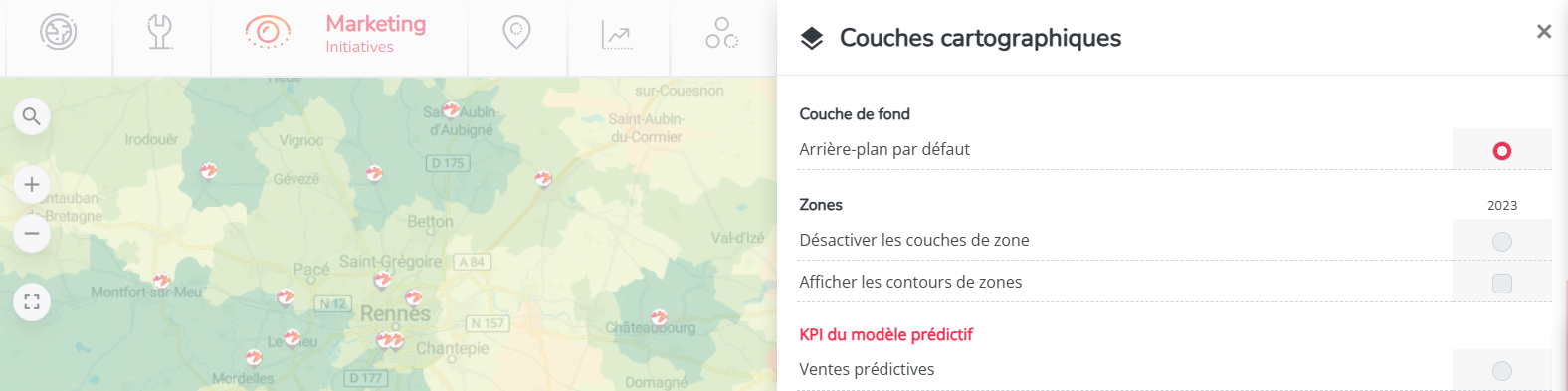Toggle fullscreen map view

32,301
